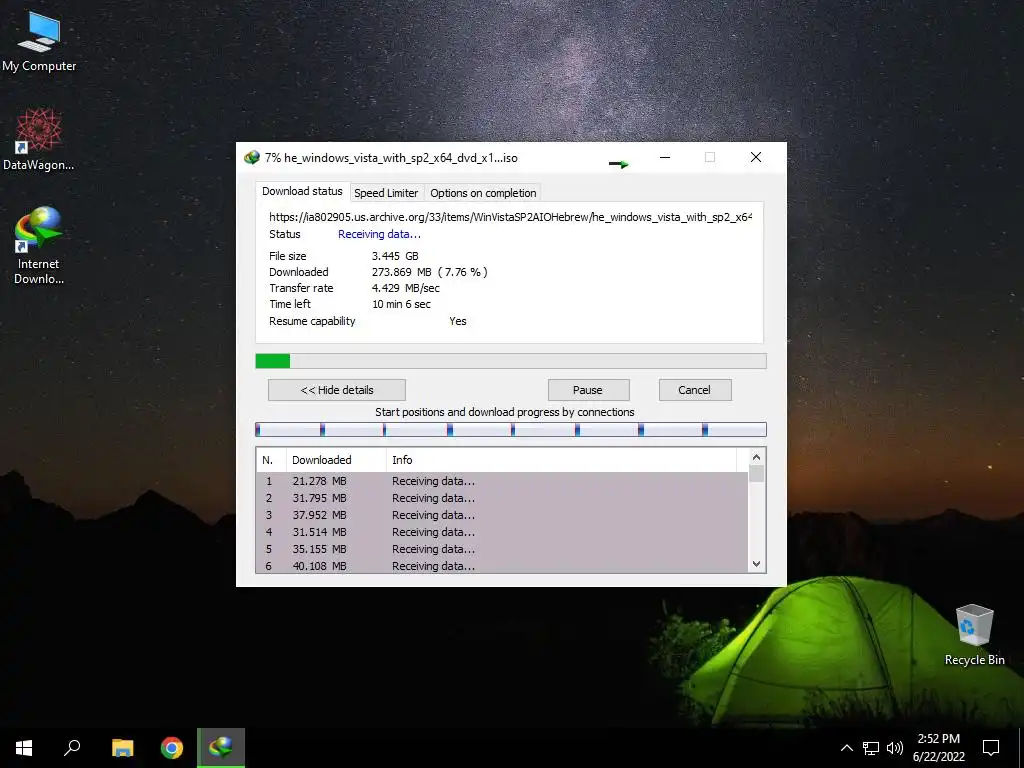Viewport: 1024px width, 768px height.
Task: Open the volume tray icon
Action: pos(895,748)
